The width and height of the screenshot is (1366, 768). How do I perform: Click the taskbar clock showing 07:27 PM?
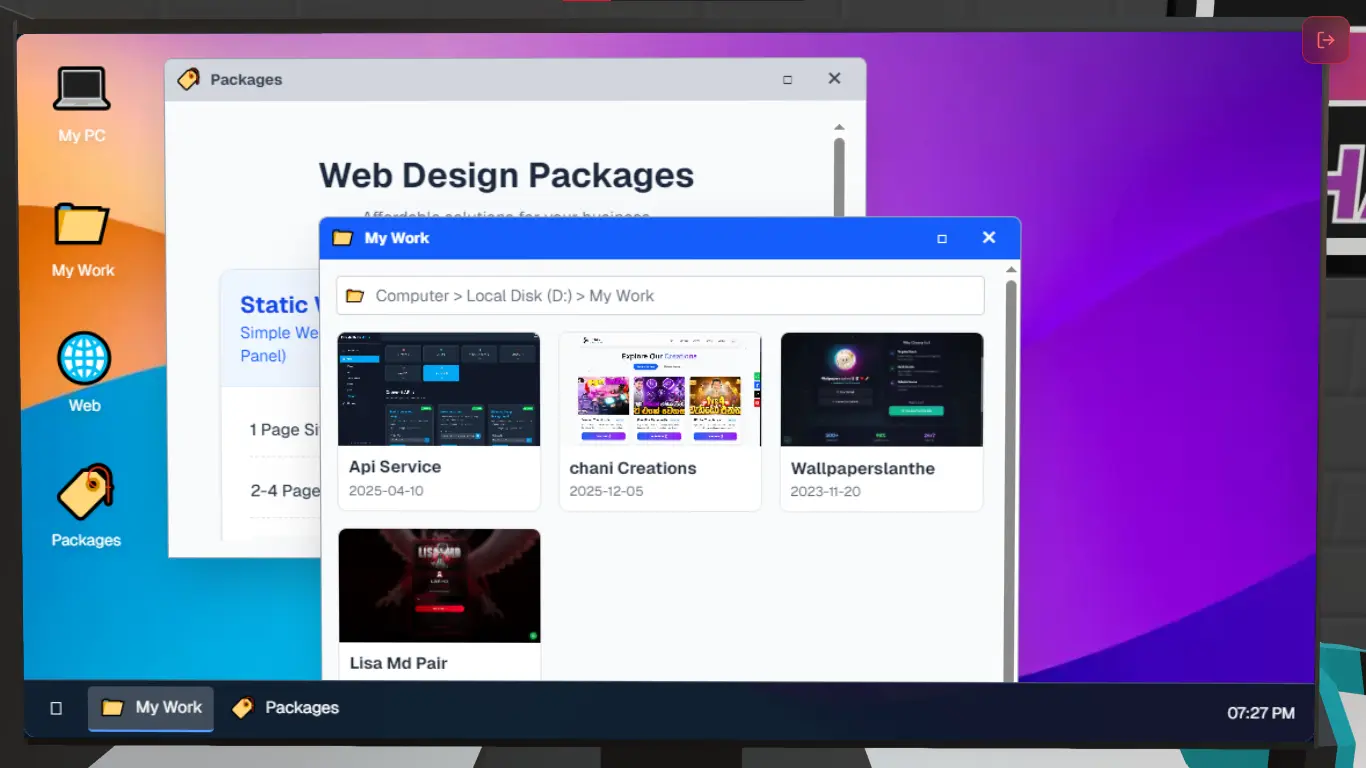1260,713
